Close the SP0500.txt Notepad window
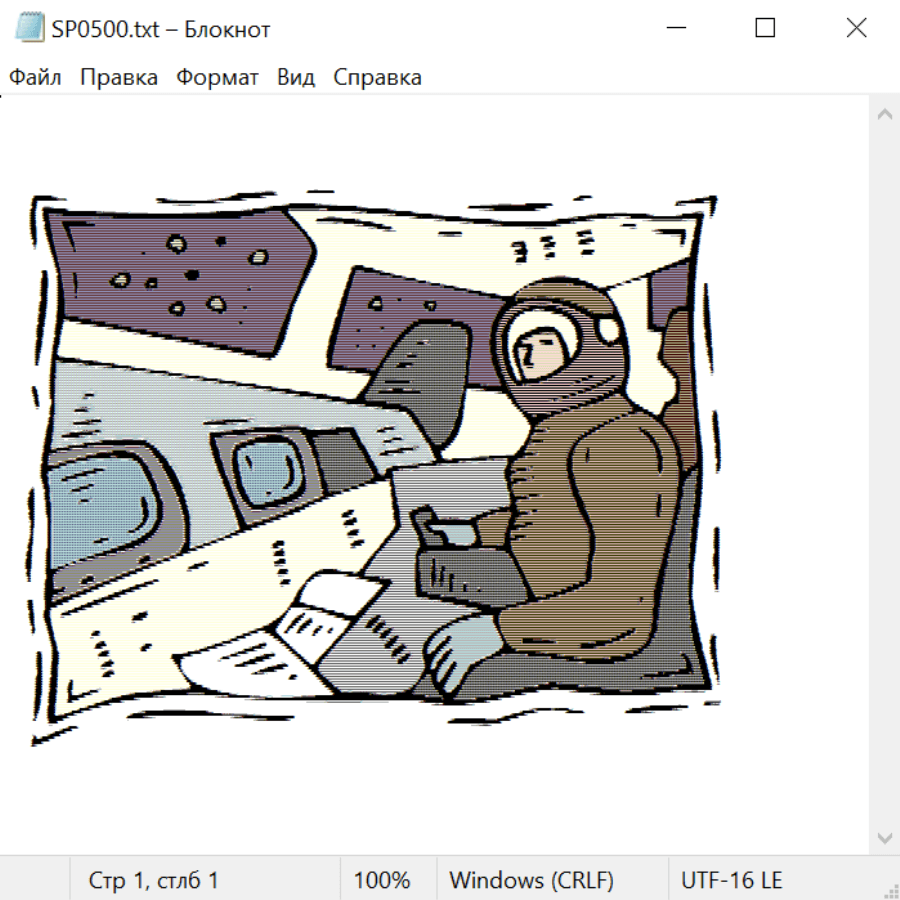The width and height of the screenshot is (900, 900). (856, 29)
